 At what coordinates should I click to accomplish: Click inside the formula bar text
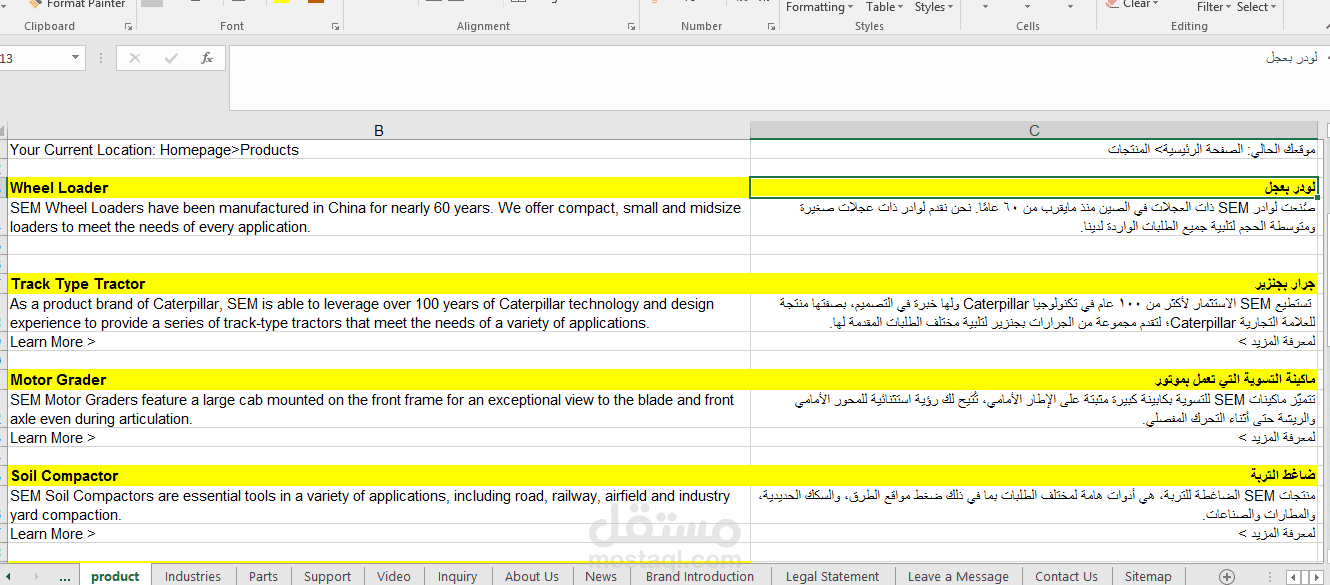pyautogui.click(x=775, y=76)
